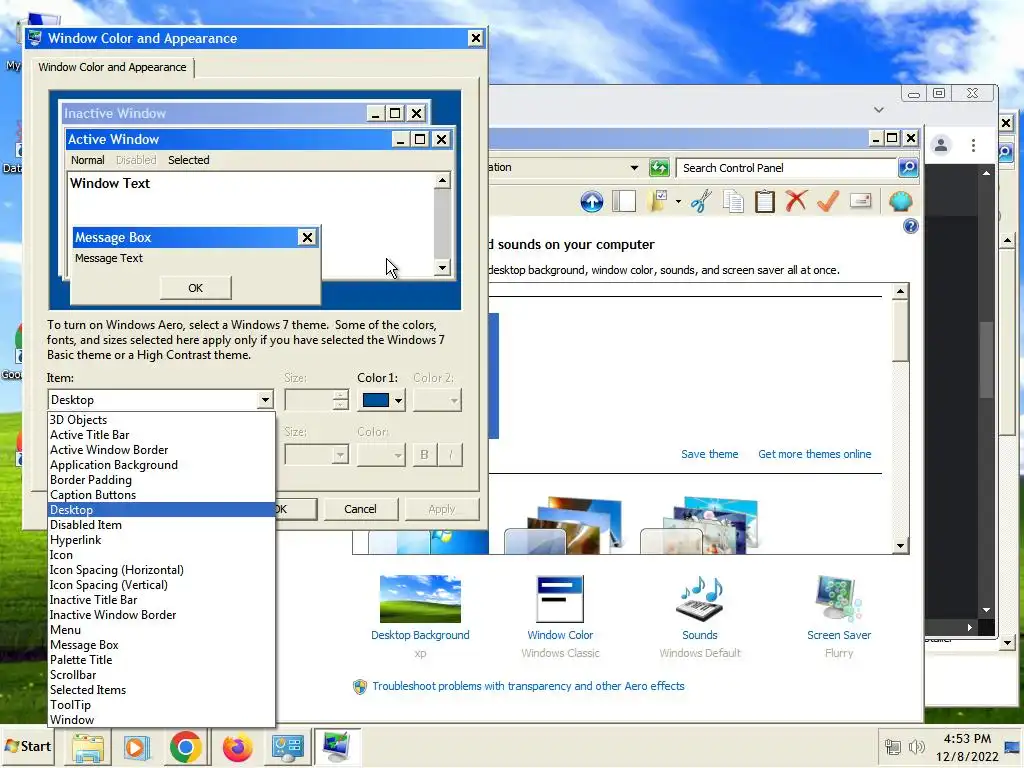
Task: Click the scissors Cut toolbar icon
Action: 701,201
